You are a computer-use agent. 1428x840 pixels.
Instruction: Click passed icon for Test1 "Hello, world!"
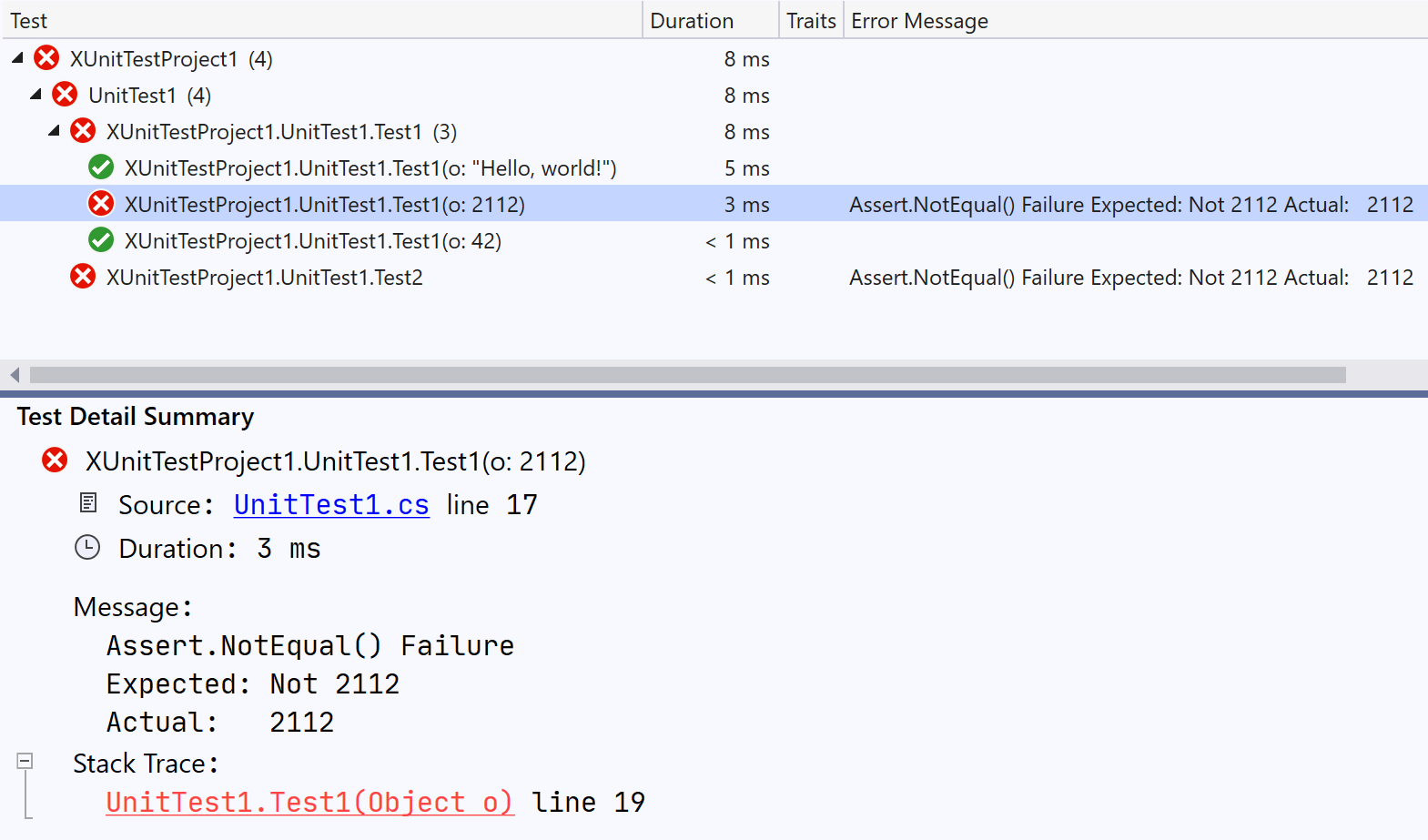101,167
